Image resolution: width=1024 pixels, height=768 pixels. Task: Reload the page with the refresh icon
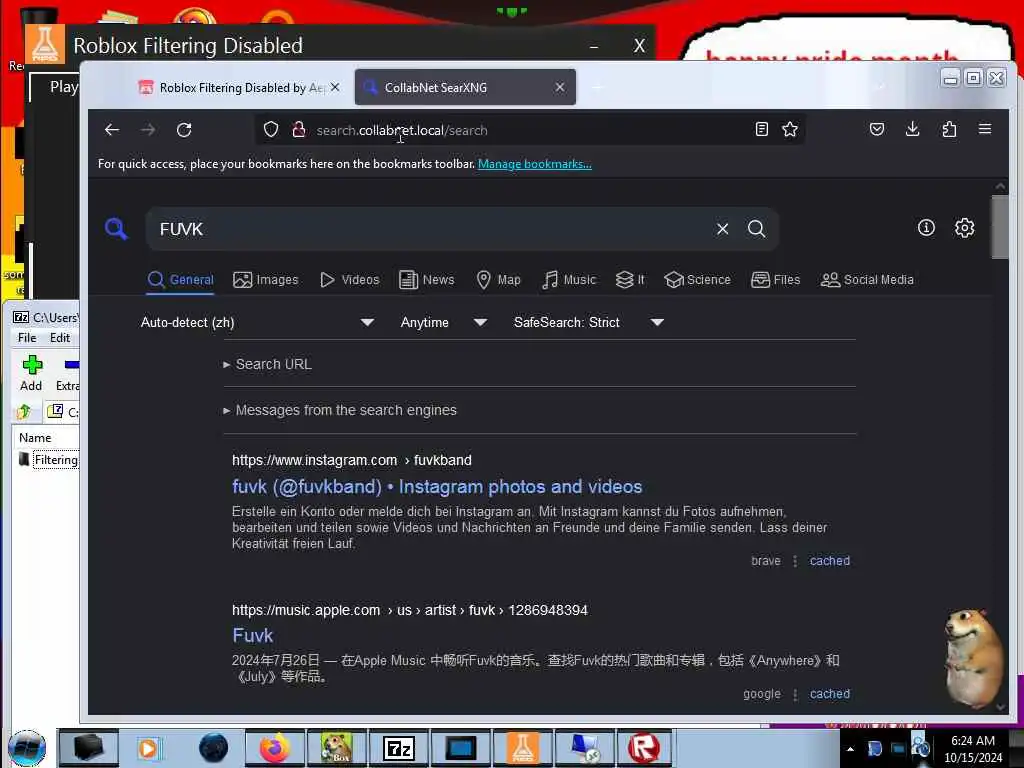pos(184,130)
